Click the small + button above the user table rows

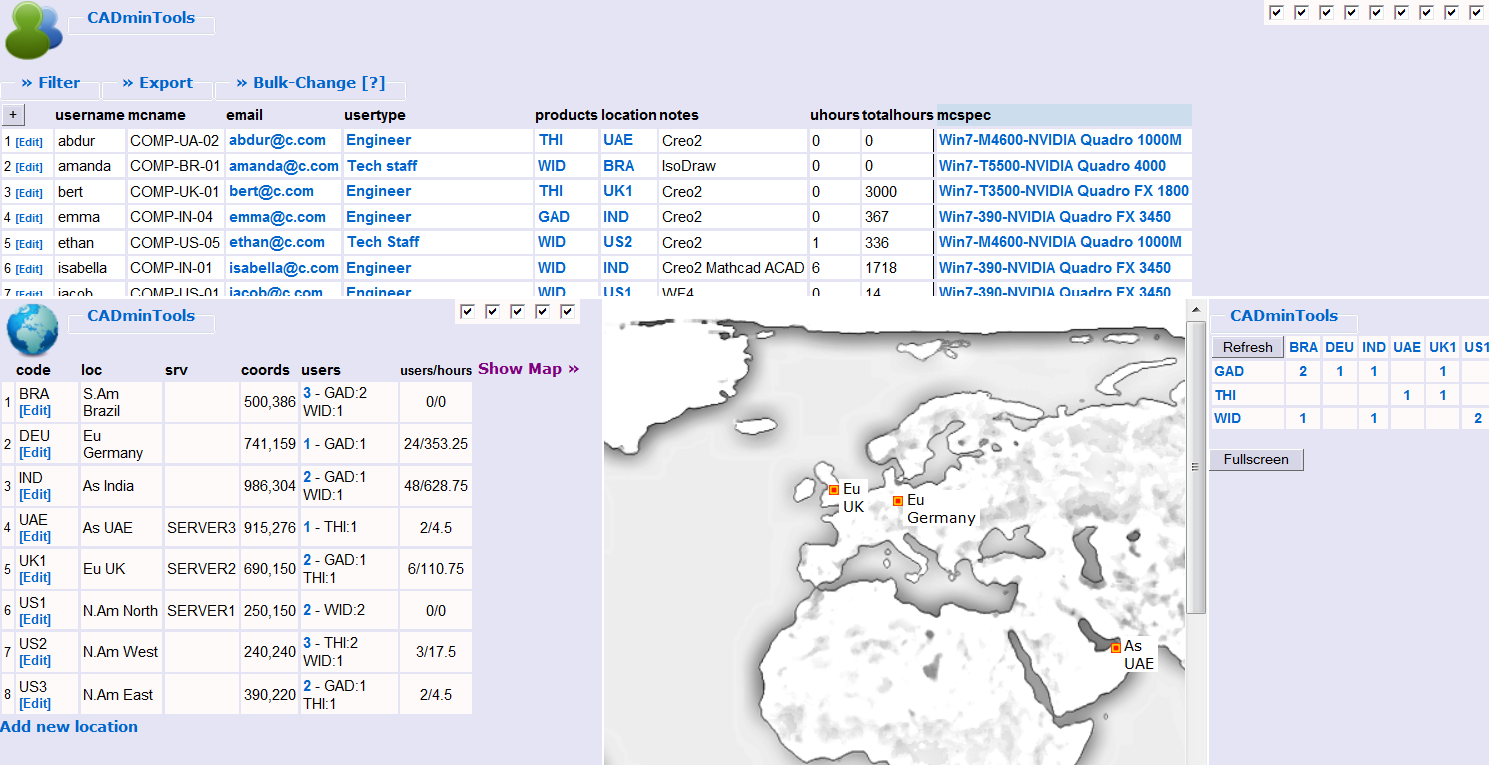13,114
